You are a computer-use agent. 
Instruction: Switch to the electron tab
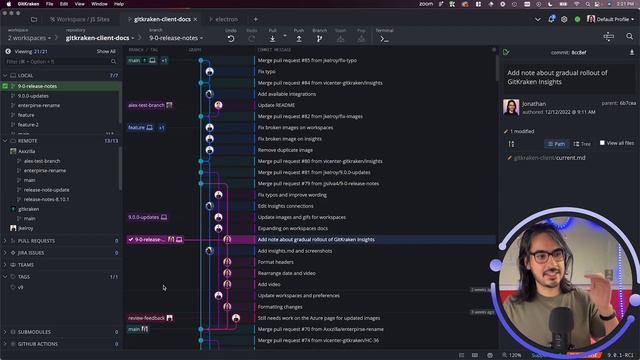(x=224, y=19)
